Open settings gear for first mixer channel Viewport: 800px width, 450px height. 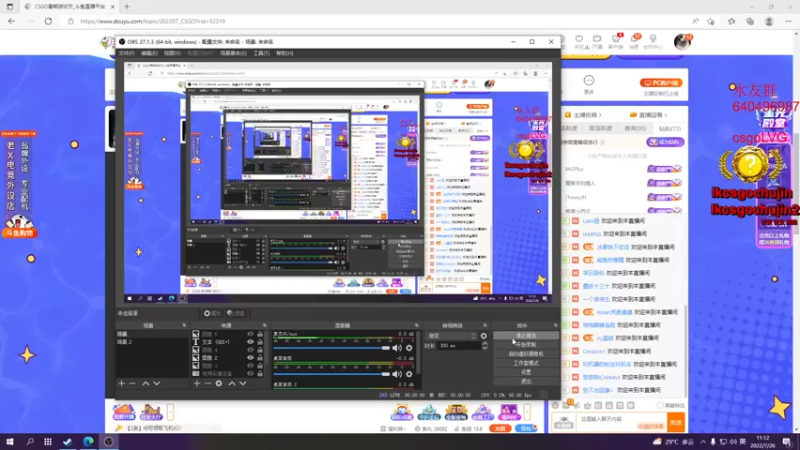pyautogui.click(x=409, y=348)
